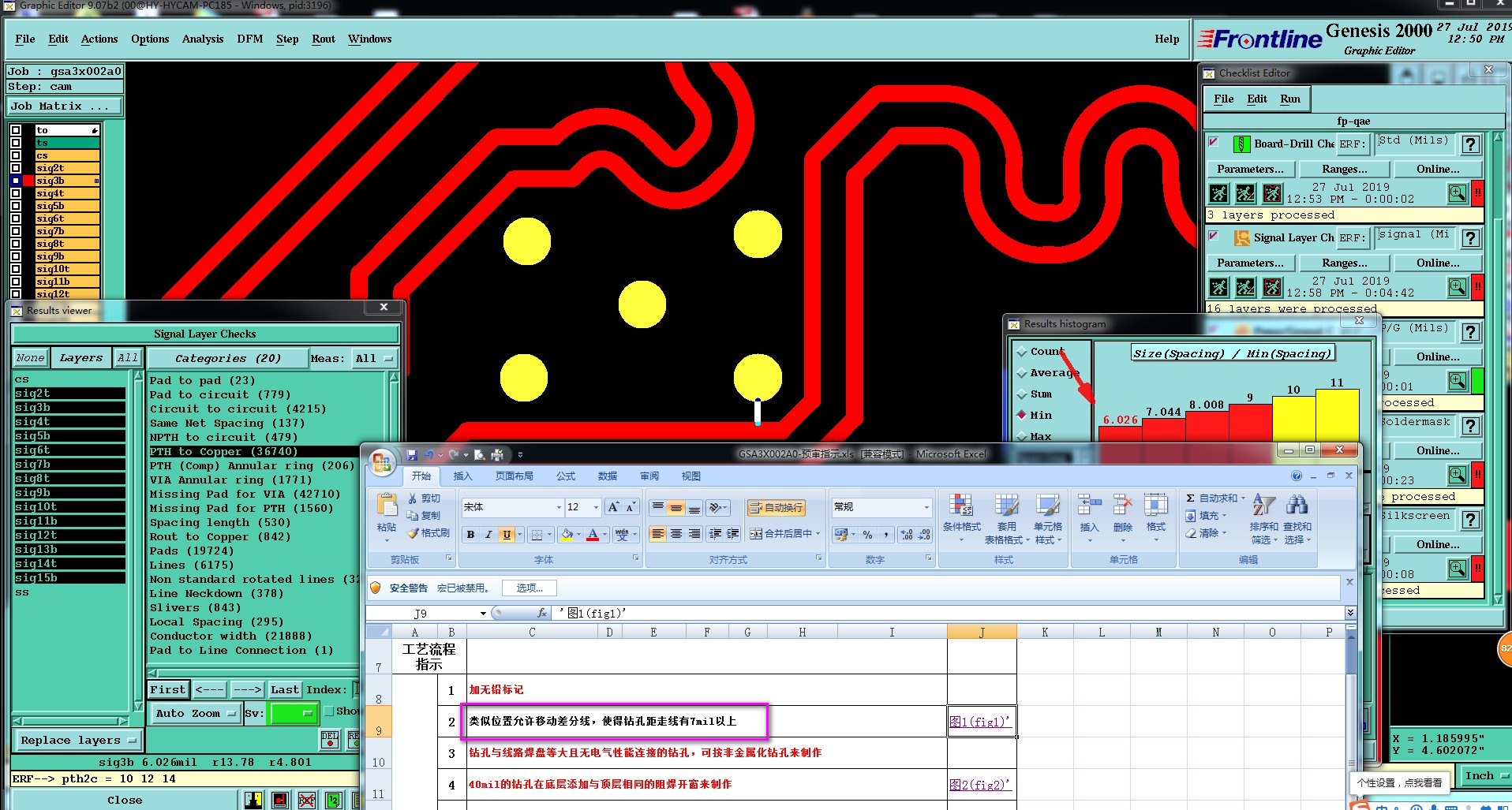Save the Excel workbook

pyautogui.click(x=412, y=455)
